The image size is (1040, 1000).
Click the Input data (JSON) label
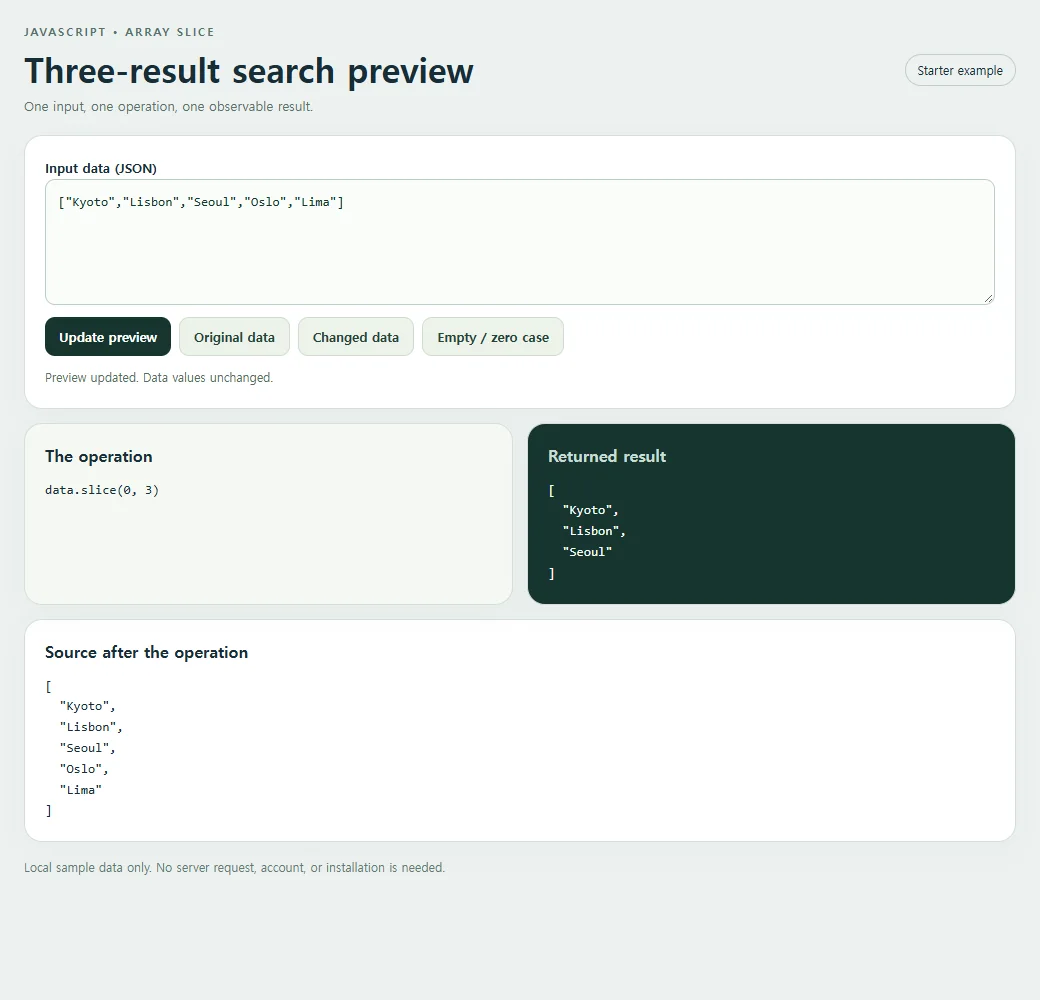[x=101, y=168]
